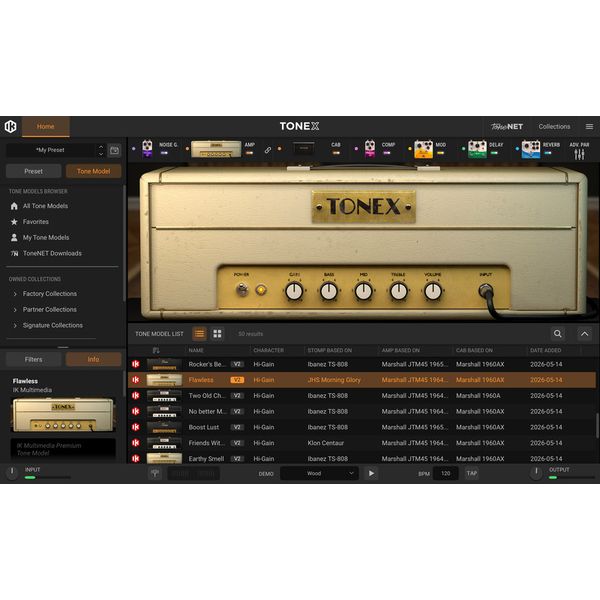Click the sort icon in list header
The image size is (600, 600).
[156, 350]
